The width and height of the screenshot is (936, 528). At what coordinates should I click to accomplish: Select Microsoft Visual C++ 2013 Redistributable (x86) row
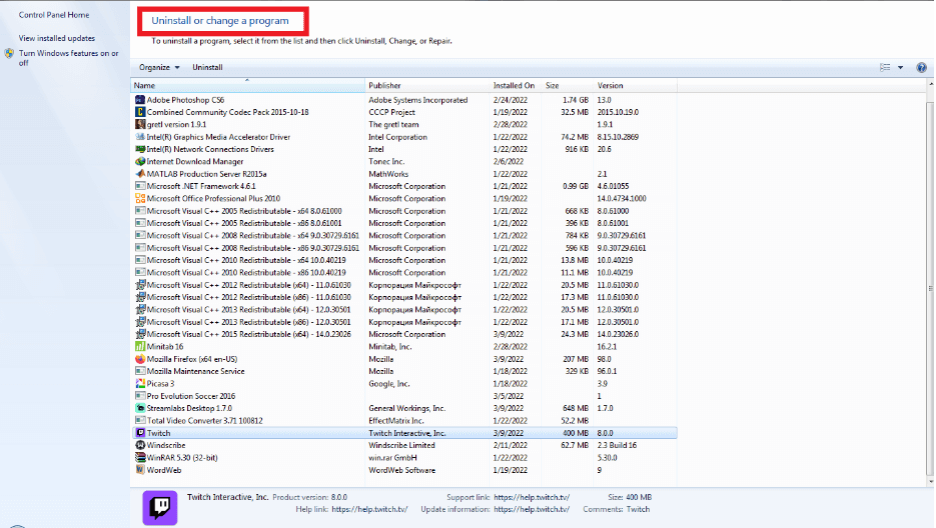[404, 322]
